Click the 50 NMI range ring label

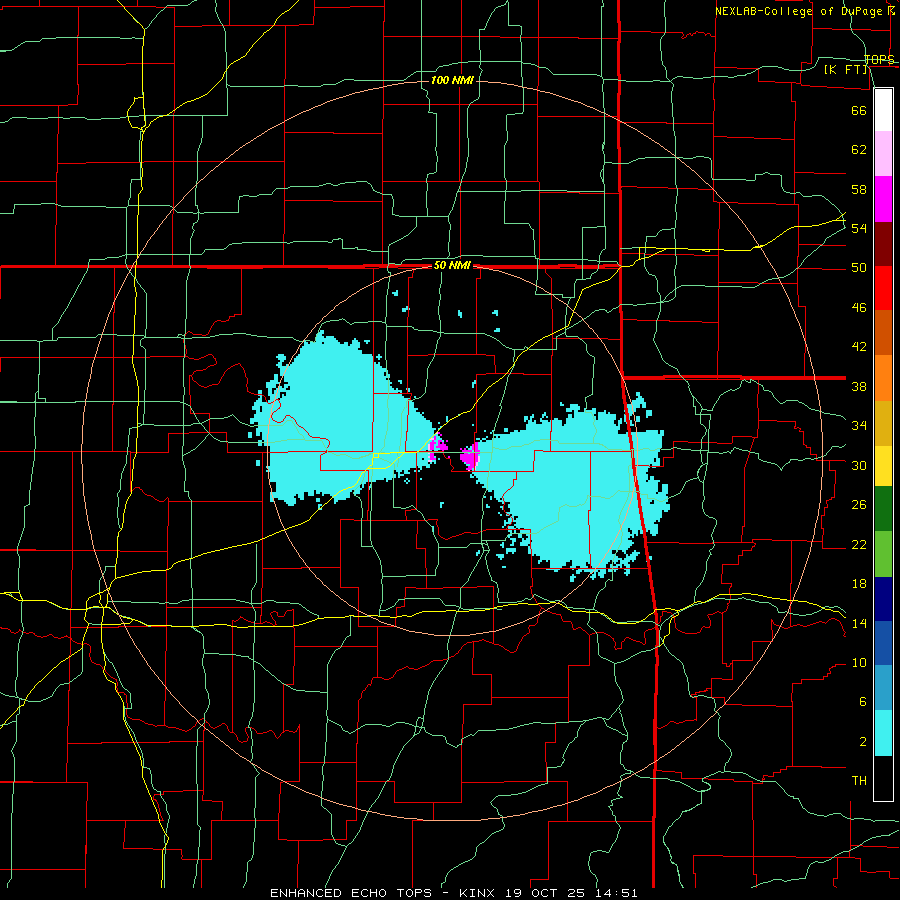[x=452, y=265]
